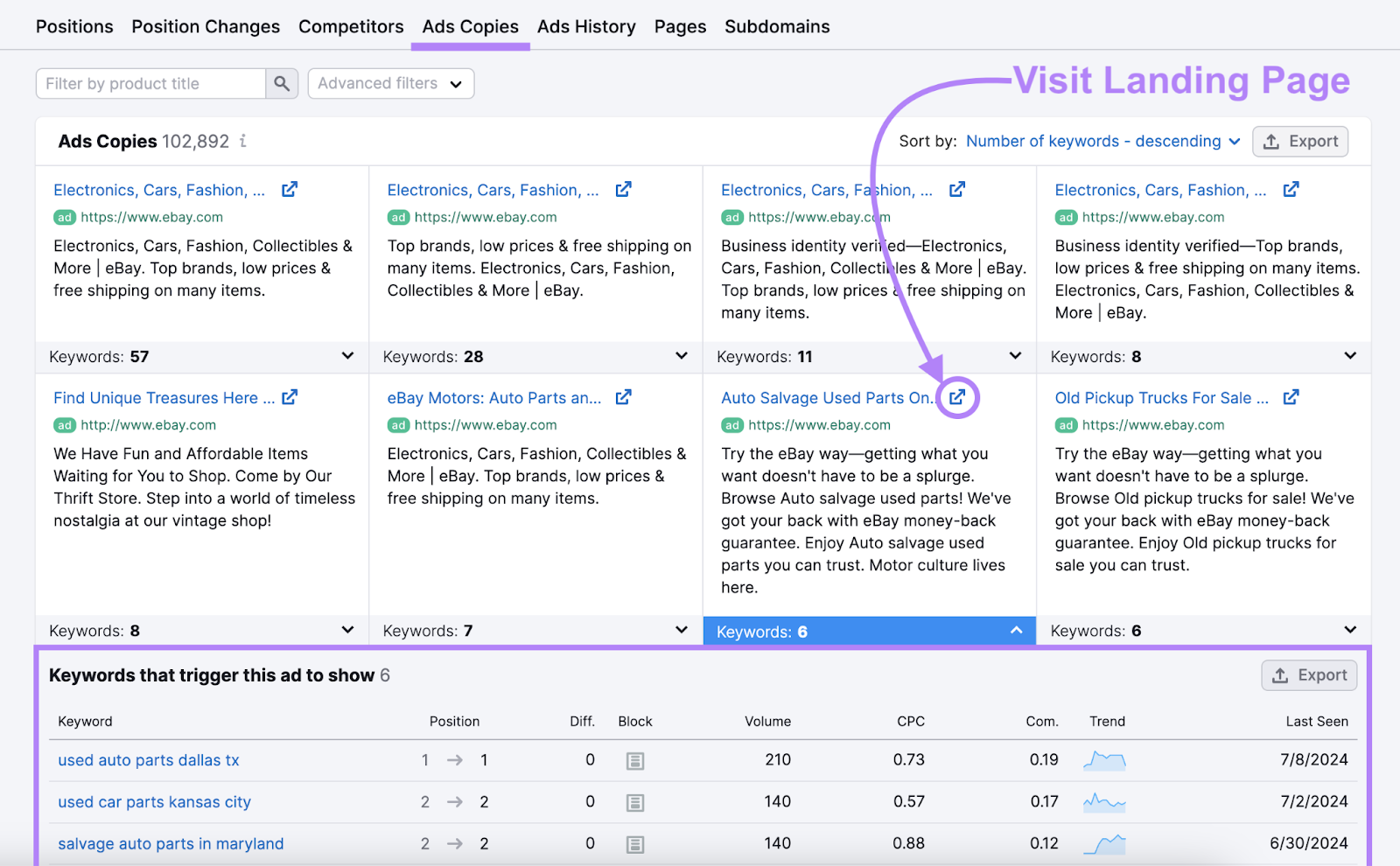Expand keywords for the ad showing 57 keywords
The width and height of the screenshot is (1400, 866).
[x=347, y=356]
